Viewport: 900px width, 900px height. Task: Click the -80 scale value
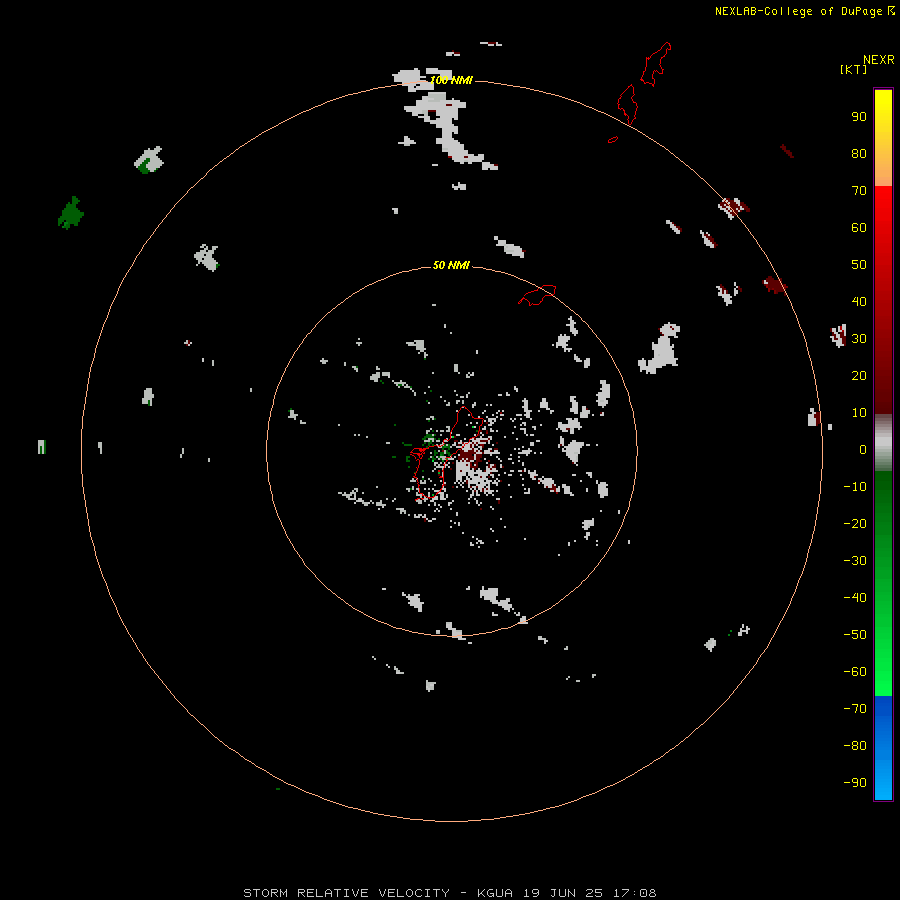tap(855, 746)
